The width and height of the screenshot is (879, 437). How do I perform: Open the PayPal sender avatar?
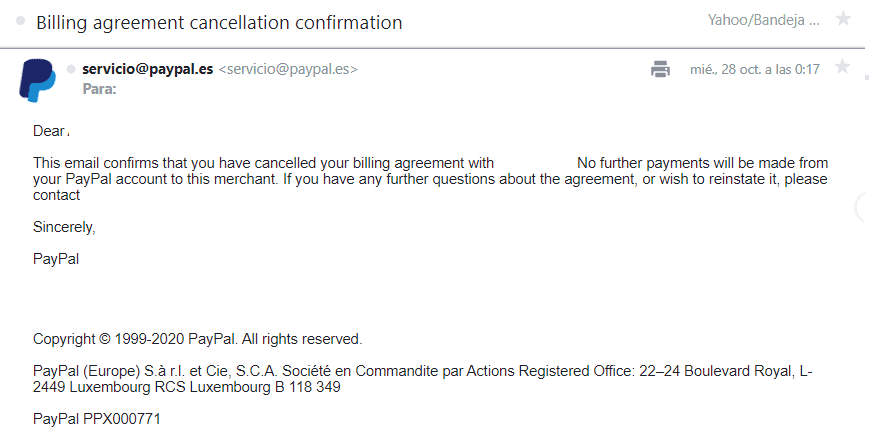pyautogui.click(x=37, y=80)
